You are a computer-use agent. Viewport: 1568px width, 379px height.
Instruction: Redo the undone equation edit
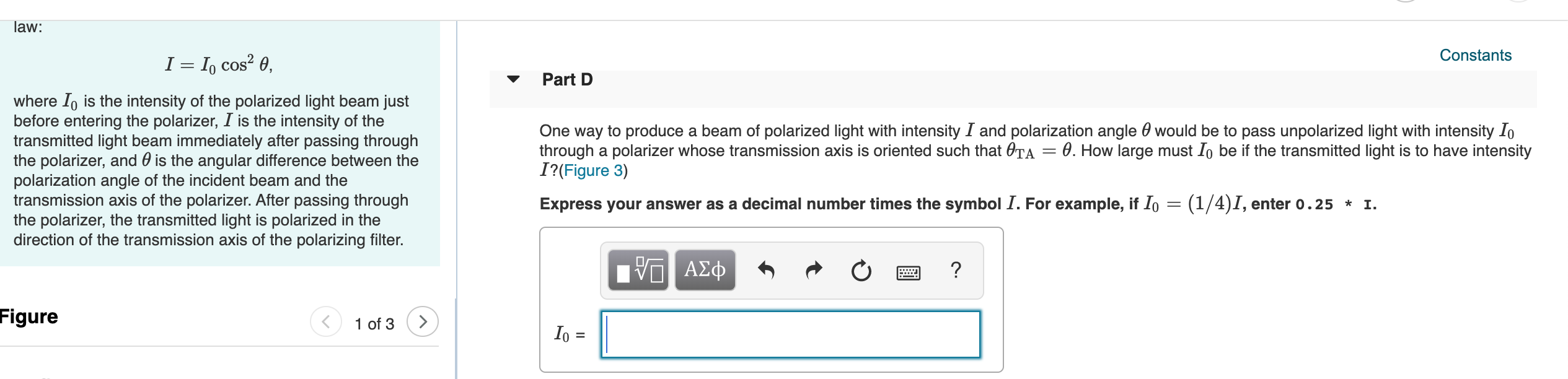pyautogui.click(x=813, y=271)
